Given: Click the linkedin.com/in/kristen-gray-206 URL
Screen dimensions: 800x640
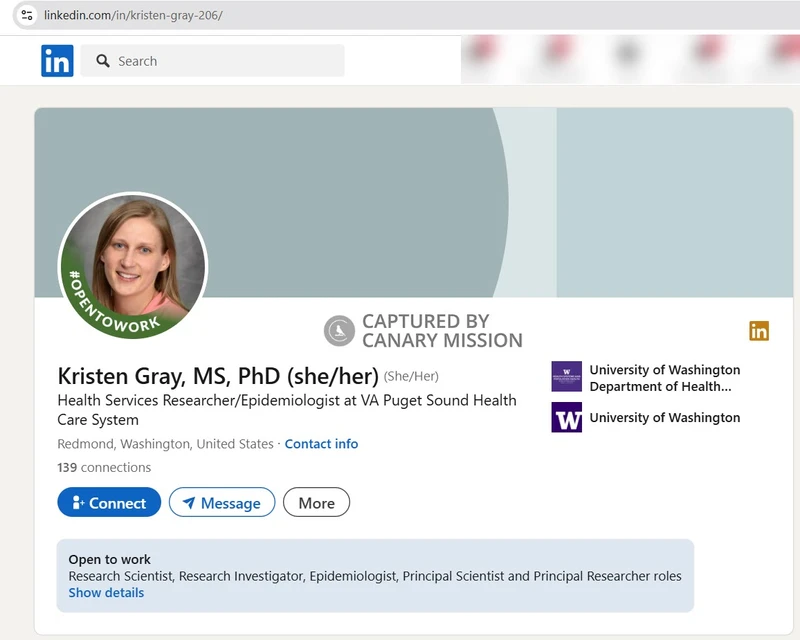Looking at the screenshot, I should (133, 15).
